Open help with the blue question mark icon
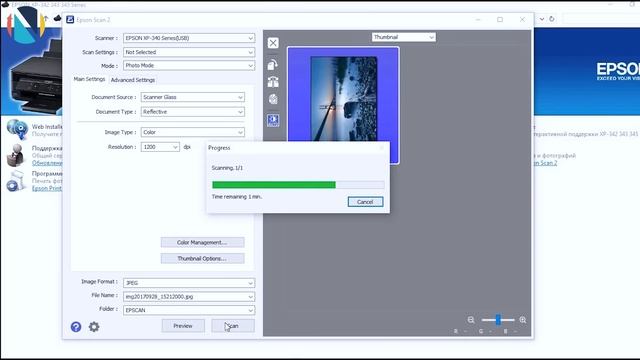The width and height of the screenshot is (640, 360). point(76,327)
